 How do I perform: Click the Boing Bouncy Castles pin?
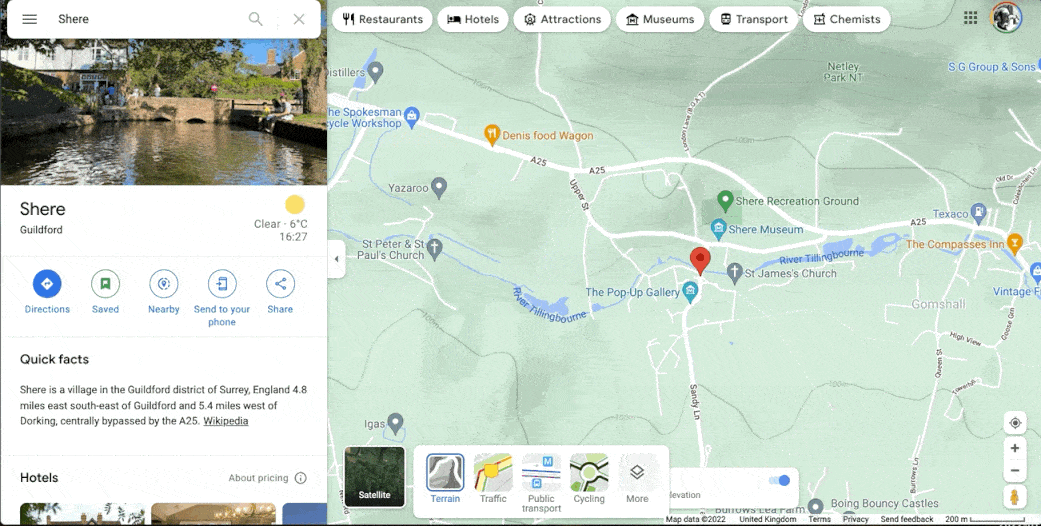point(816,507)
